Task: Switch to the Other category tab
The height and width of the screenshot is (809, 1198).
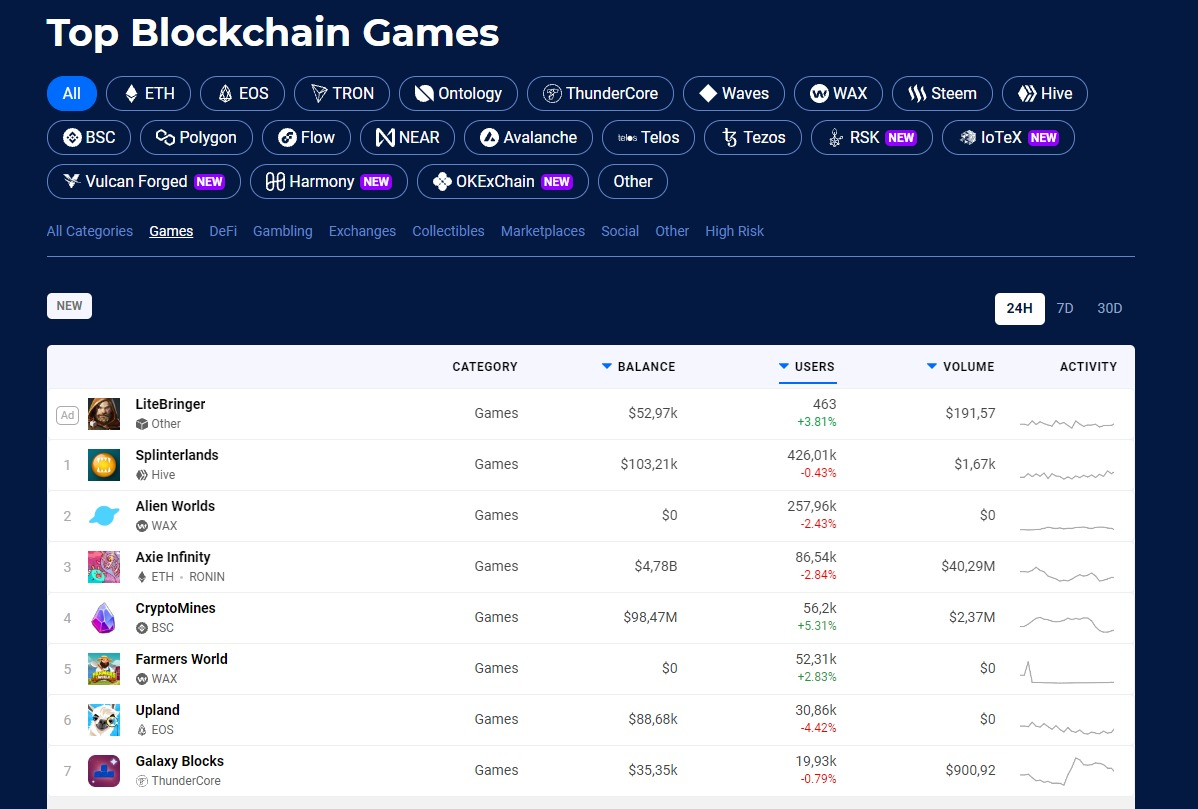Action: 672,231
